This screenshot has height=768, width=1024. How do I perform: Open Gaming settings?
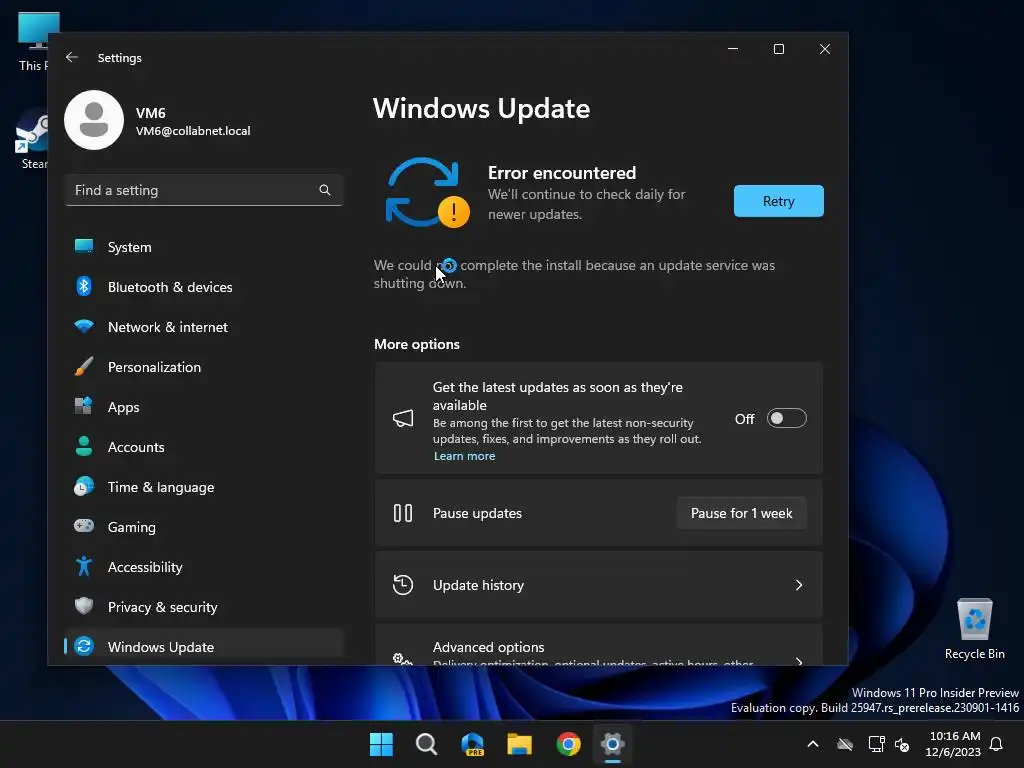coord(204,526)
